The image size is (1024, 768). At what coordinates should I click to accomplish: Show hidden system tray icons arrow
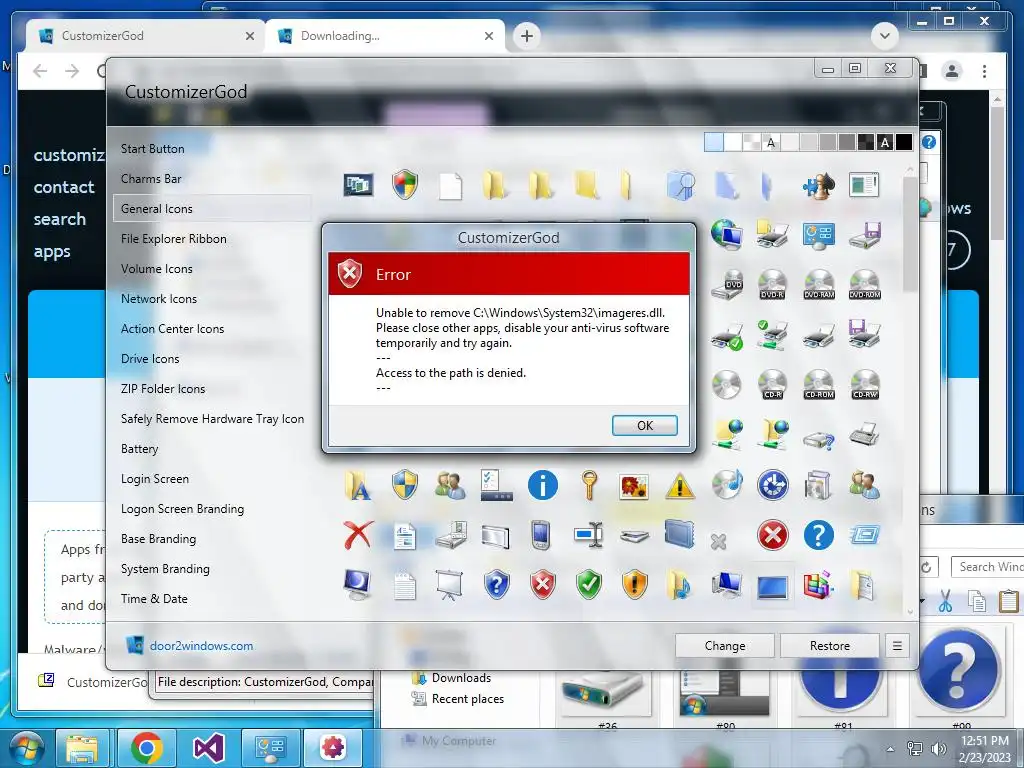tap(890, 749)
